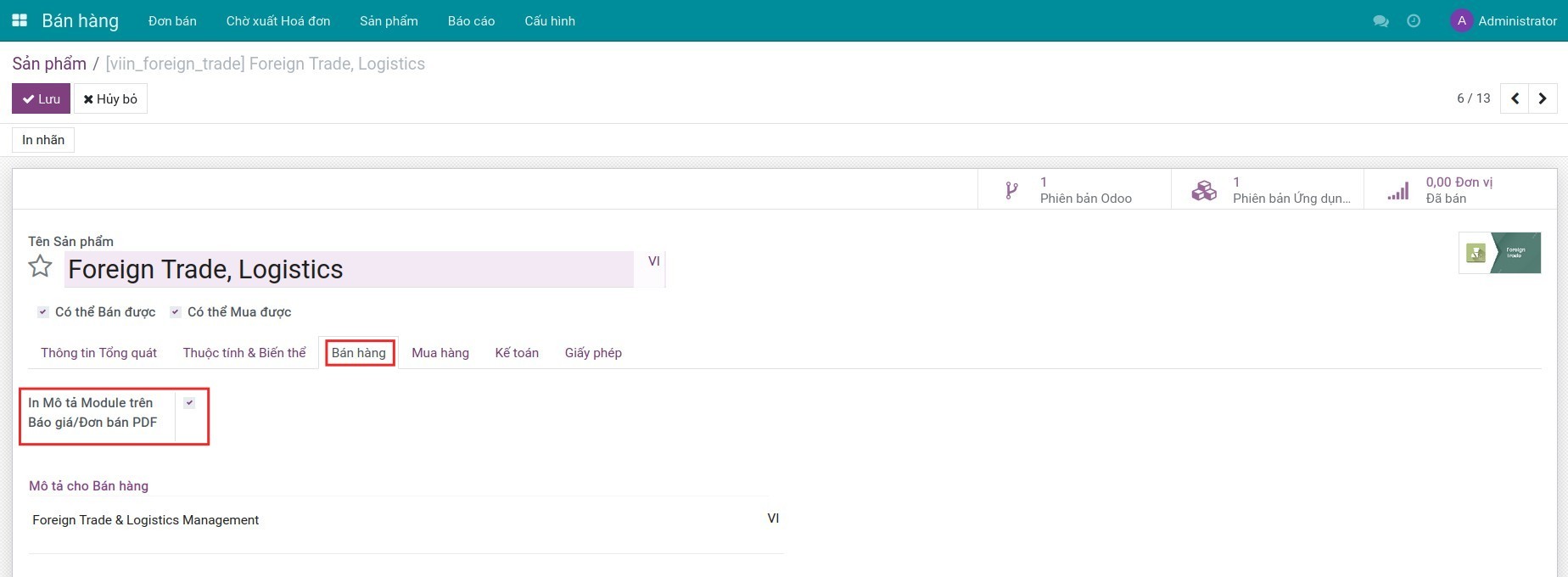Click the Lưu save button
The image size is (1568, 577).
[x=41, y=98]
